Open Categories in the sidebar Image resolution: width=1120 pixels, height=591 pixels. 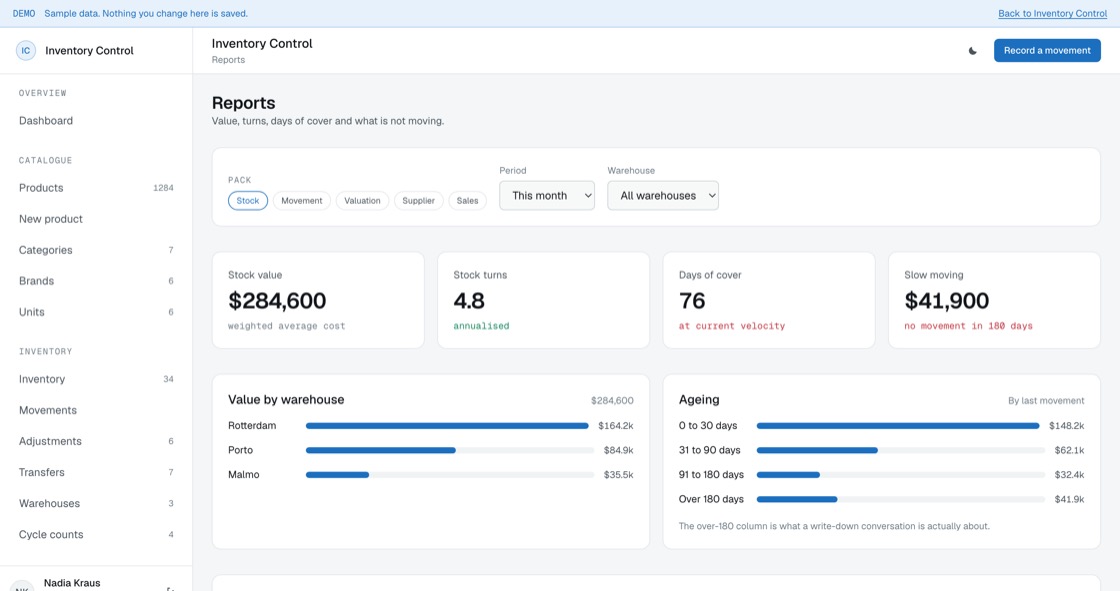[x=96, y=250]
